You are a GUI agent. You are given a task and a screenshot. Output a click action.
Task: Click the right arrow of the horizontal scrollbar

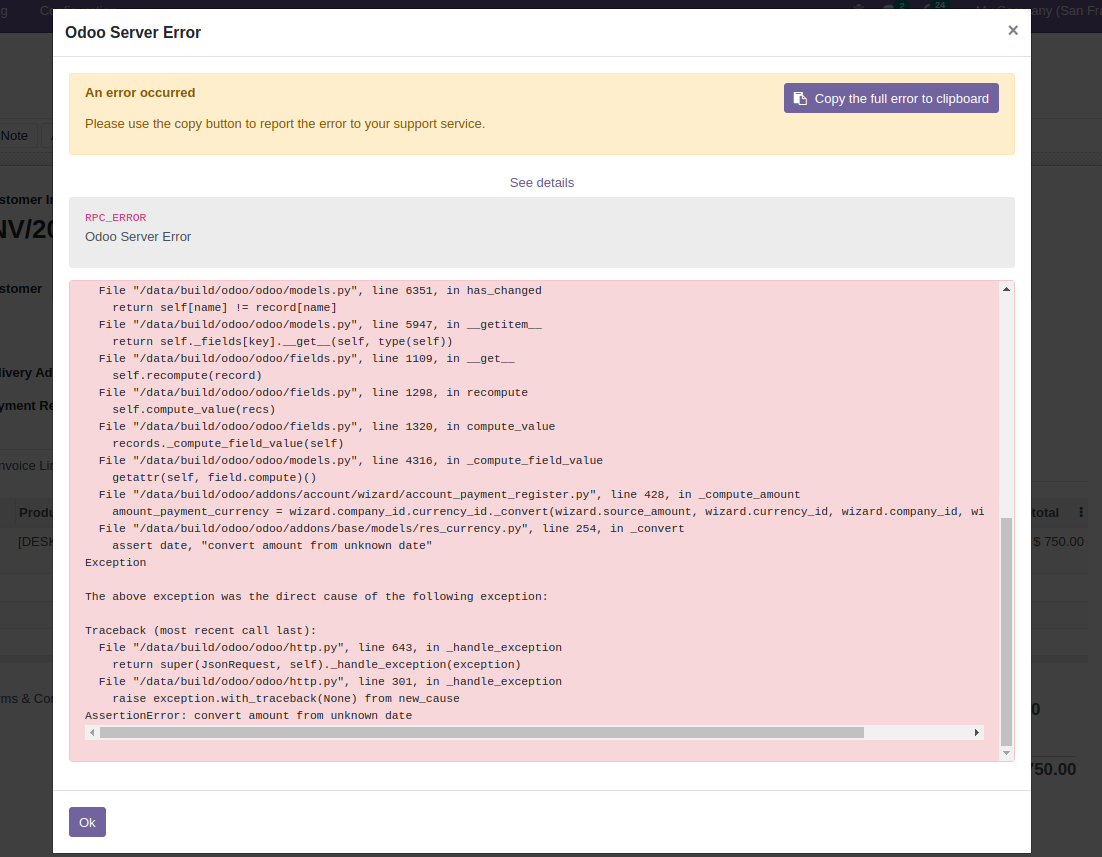(977, 732)
